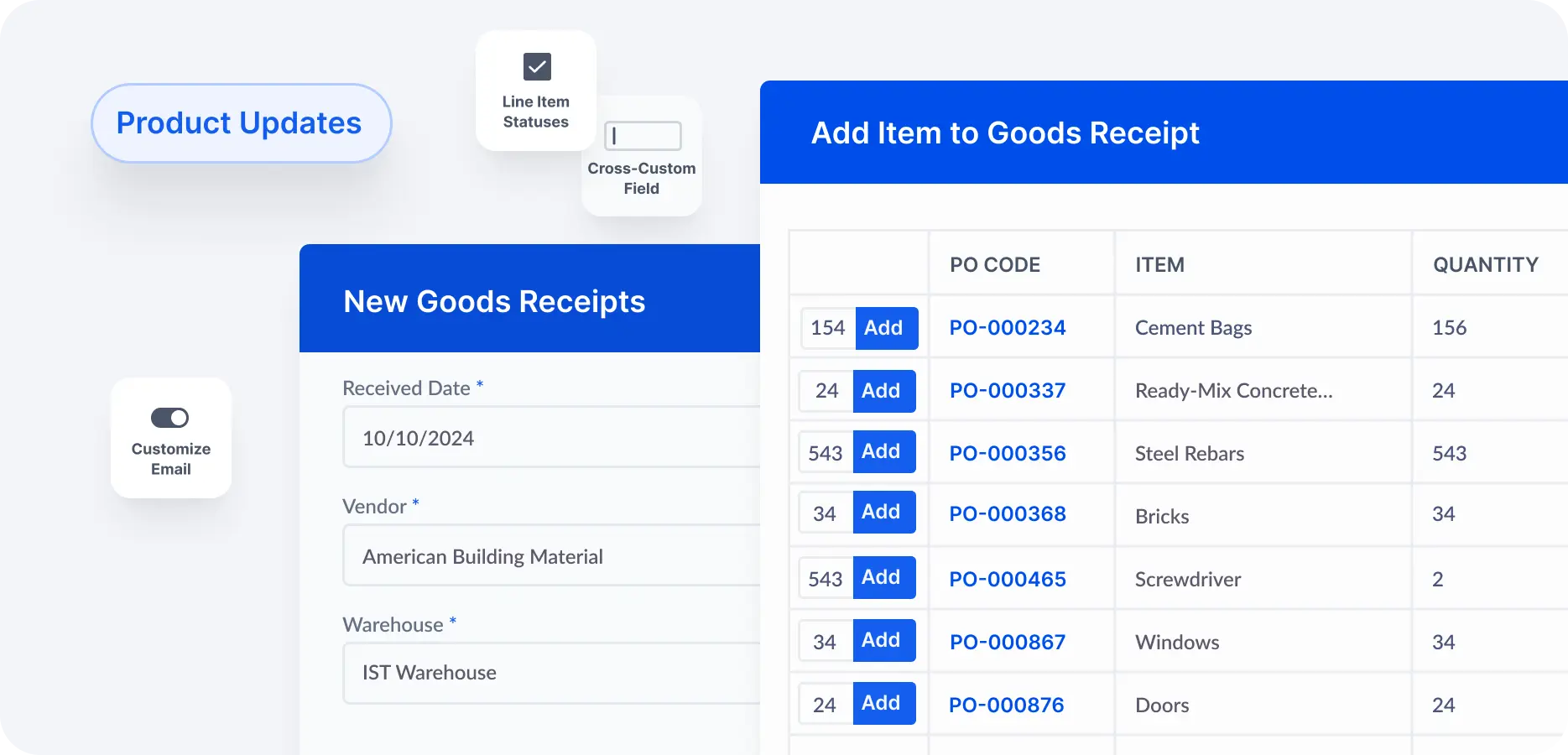Open purchase order PO-000876 link
1568x755 pixels.
click(x=1007, y=706)
